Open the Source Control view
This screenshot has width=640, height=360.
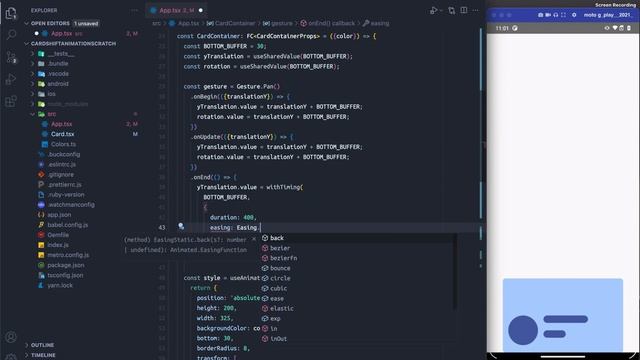[x=11, y=57]
